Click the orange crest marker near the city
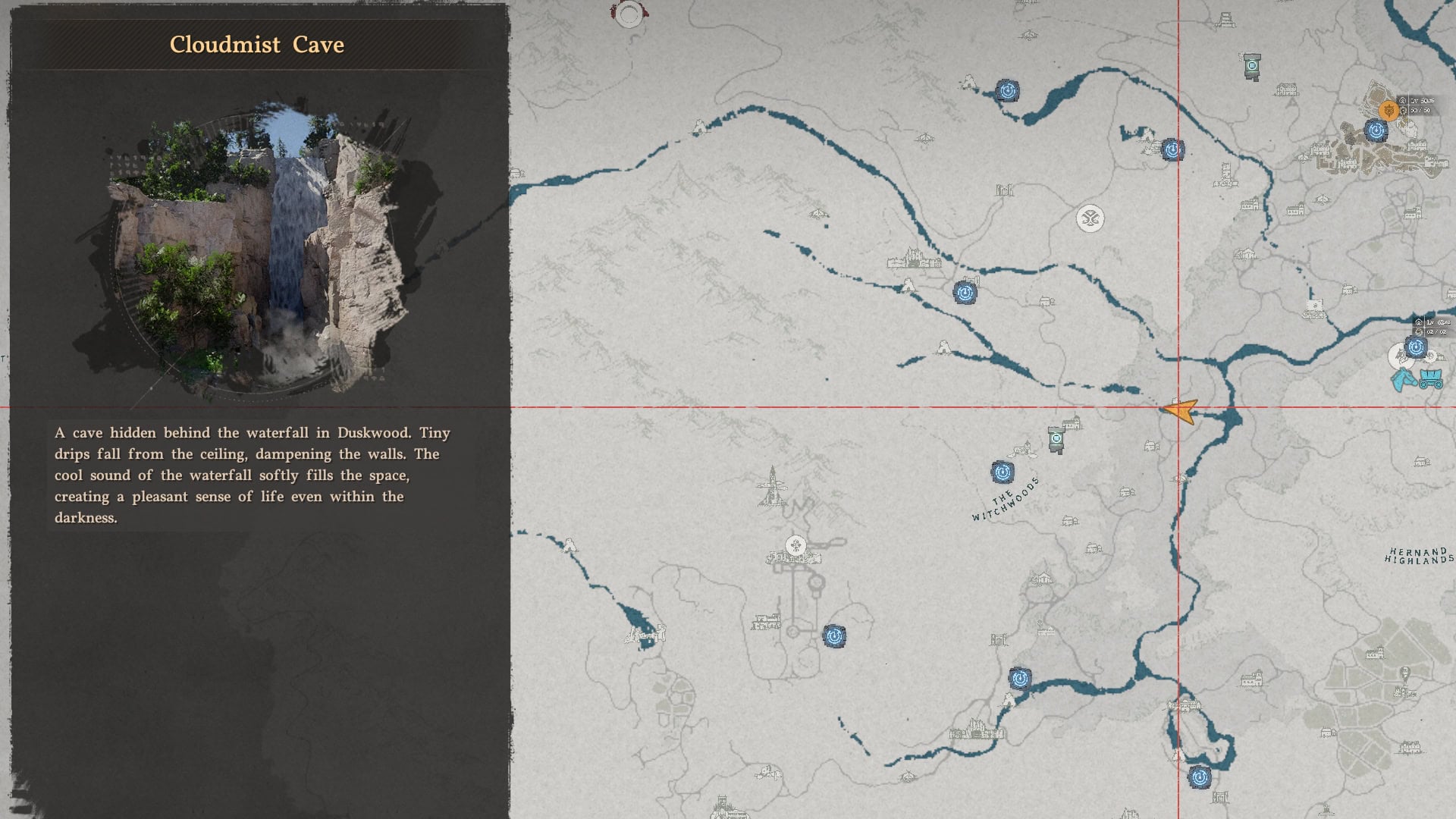The height and width of the screenshot is (819, 1456). (x=1389, y=111)
